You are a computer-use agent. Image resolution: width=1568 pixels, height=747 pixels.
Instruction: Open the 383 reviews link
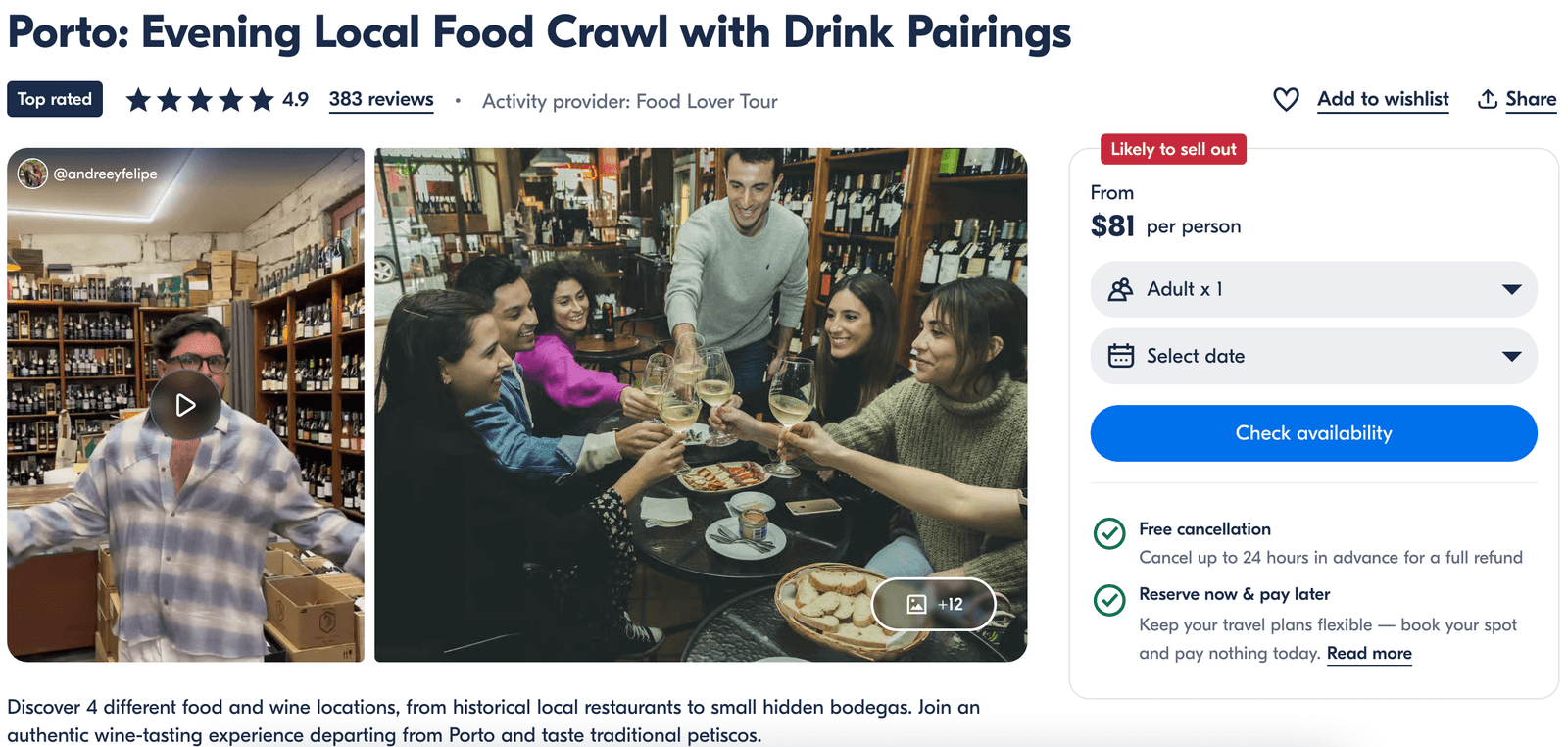click(380, 99)
